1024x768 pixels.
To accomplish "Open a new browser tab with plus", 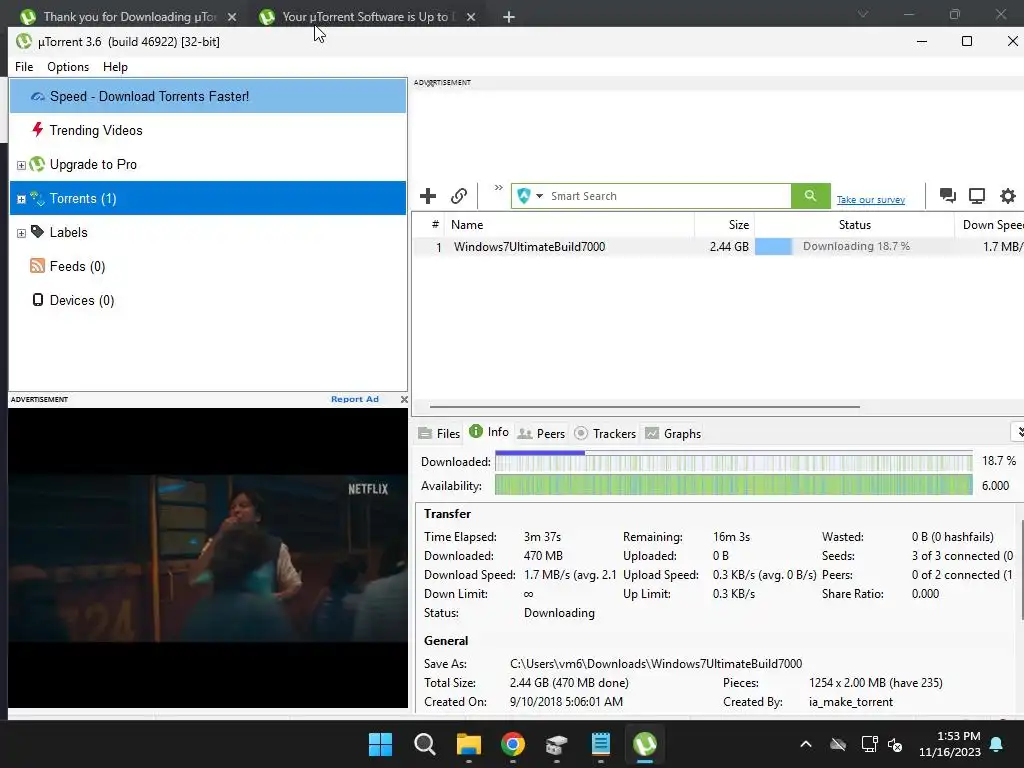I will coord(509,17).
